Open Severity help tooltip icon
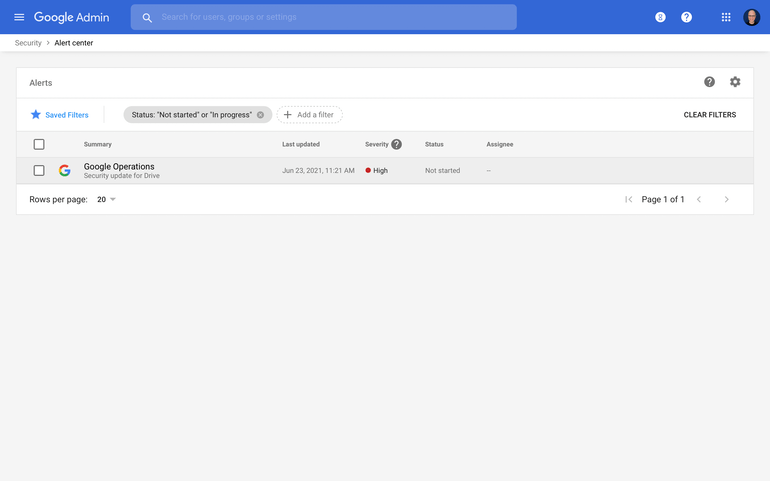Screen dimensions: 770x481 point(397,144)
